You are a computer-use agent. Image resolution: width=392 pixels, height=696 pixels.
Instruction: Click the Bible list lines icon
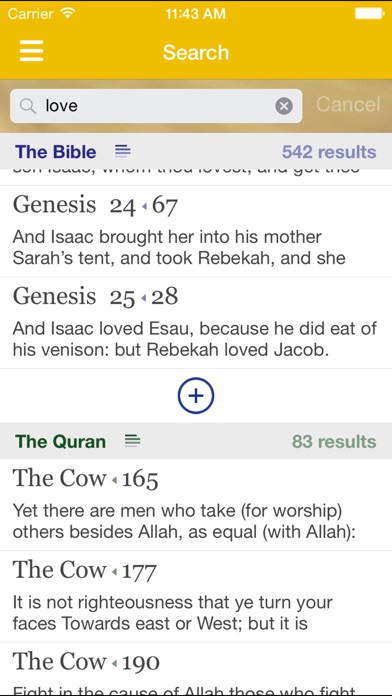point(123,151)
